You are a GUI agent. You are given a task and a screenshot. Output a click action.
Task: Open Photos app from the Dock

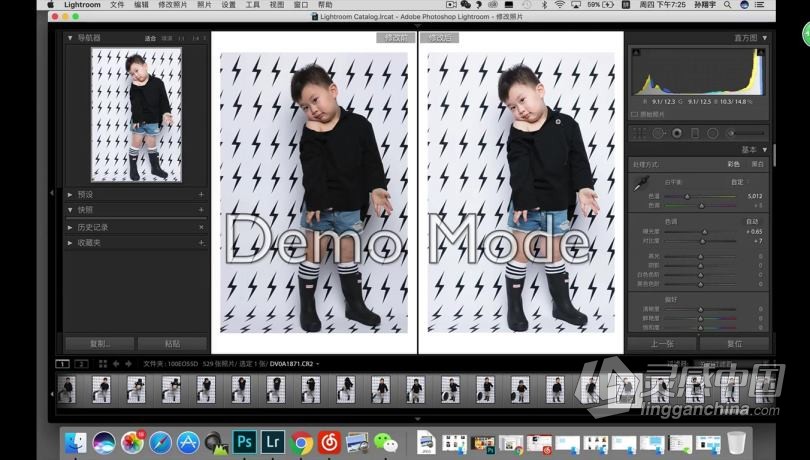[x=132, y=442]
